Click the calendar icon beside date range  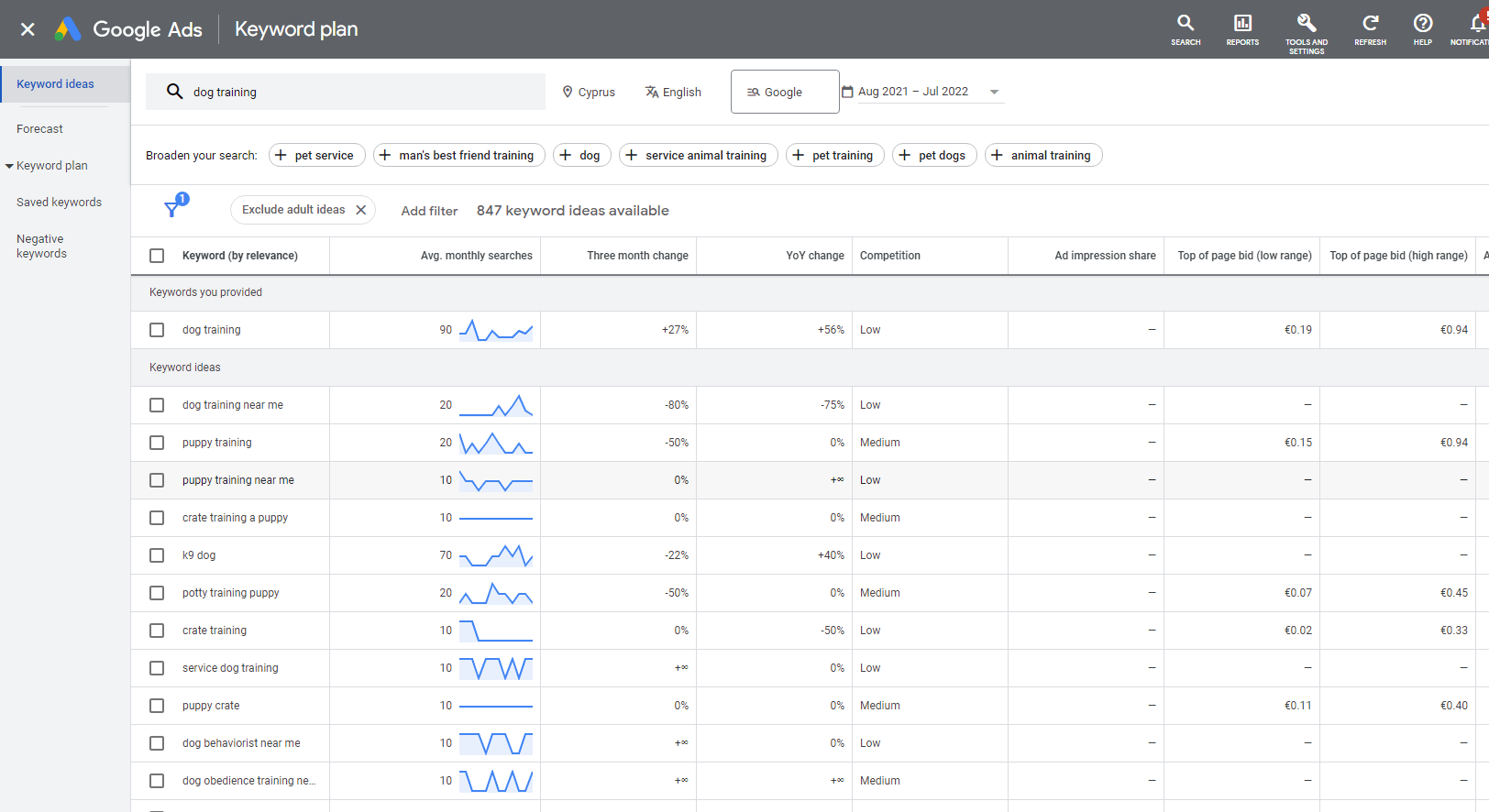[847, 92]
